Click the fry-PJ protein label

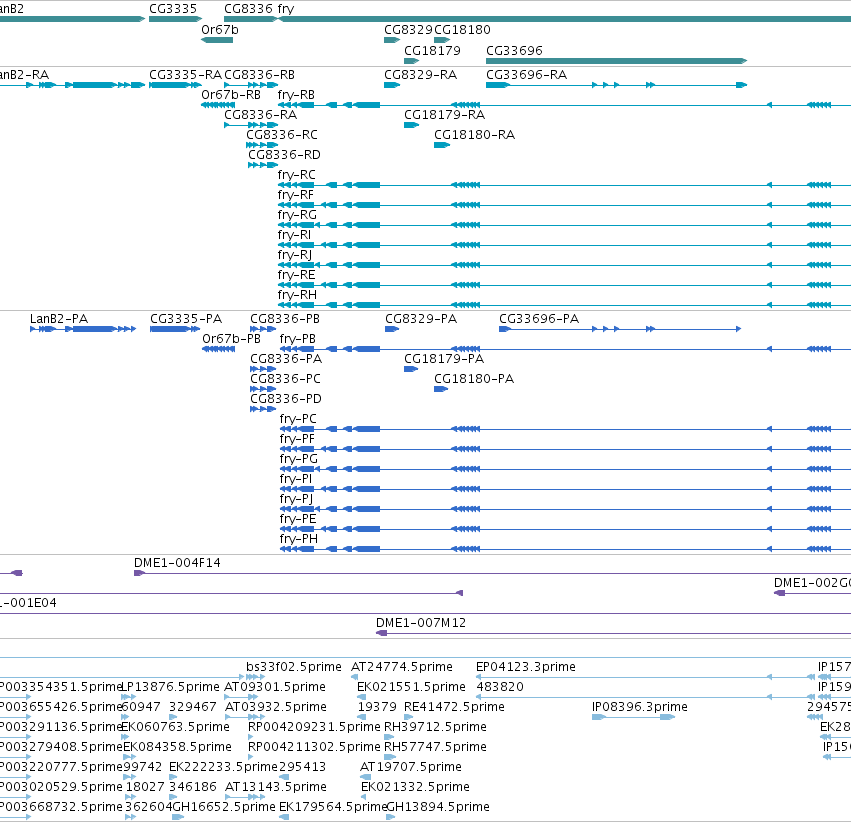click(296, 500)
